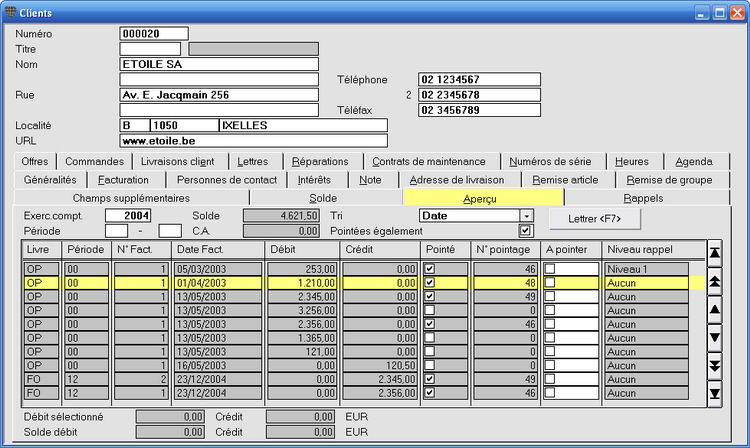Open the Offres tab

pos(35,162)
